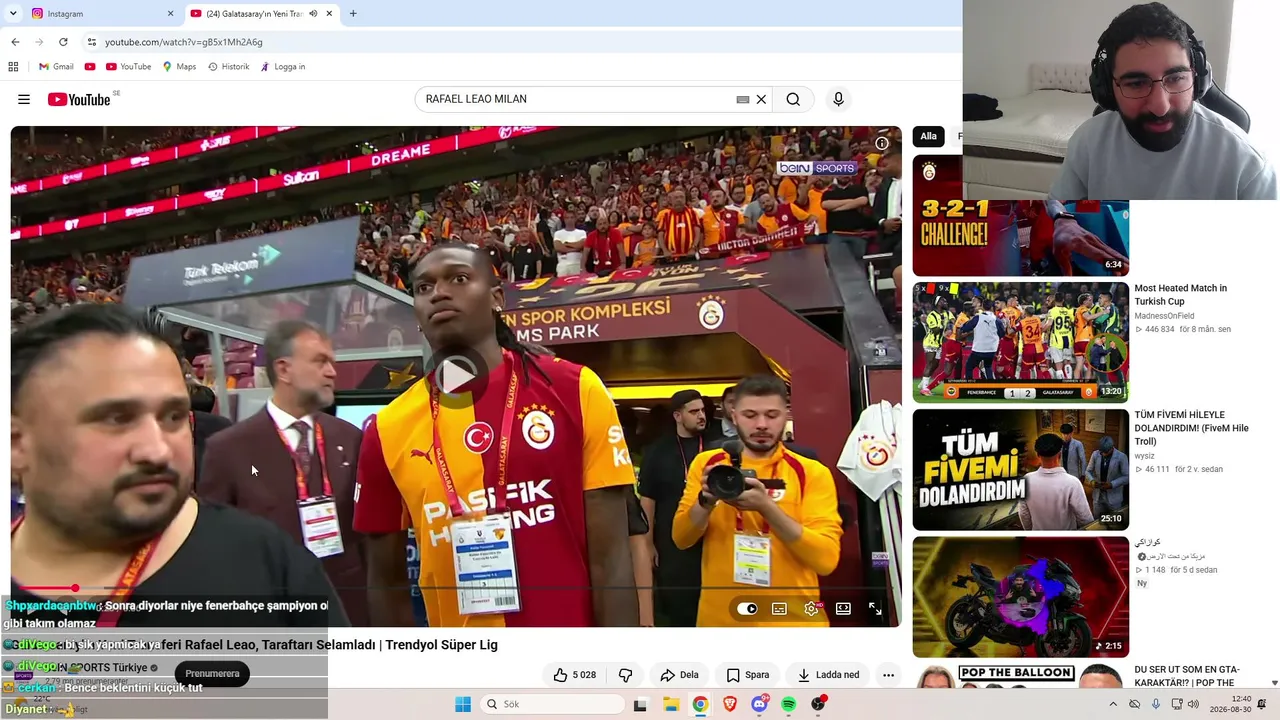Dislike the video
This screenshot has height=720, width=1280.
(x=626, y=675)
